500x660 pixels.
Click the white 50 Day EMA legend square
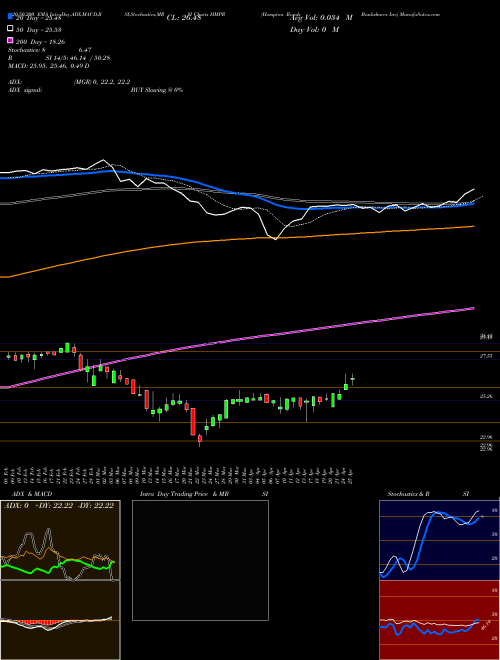click(10, 29)
